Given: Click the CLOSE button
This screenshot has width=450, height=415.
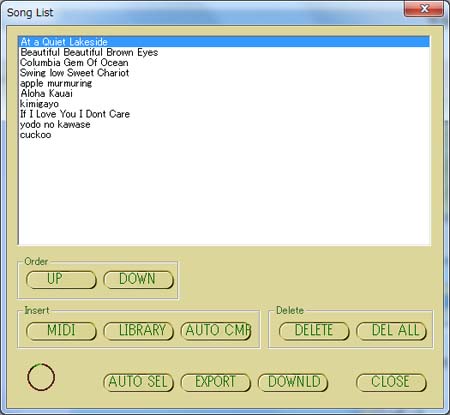Looking at the screenshot, I should pyautogui.click(x=391, y=382).
